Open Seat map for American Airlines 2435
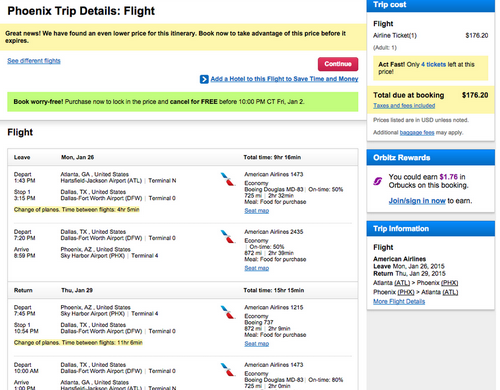This screenshot has height=390, width=500. 257,268
